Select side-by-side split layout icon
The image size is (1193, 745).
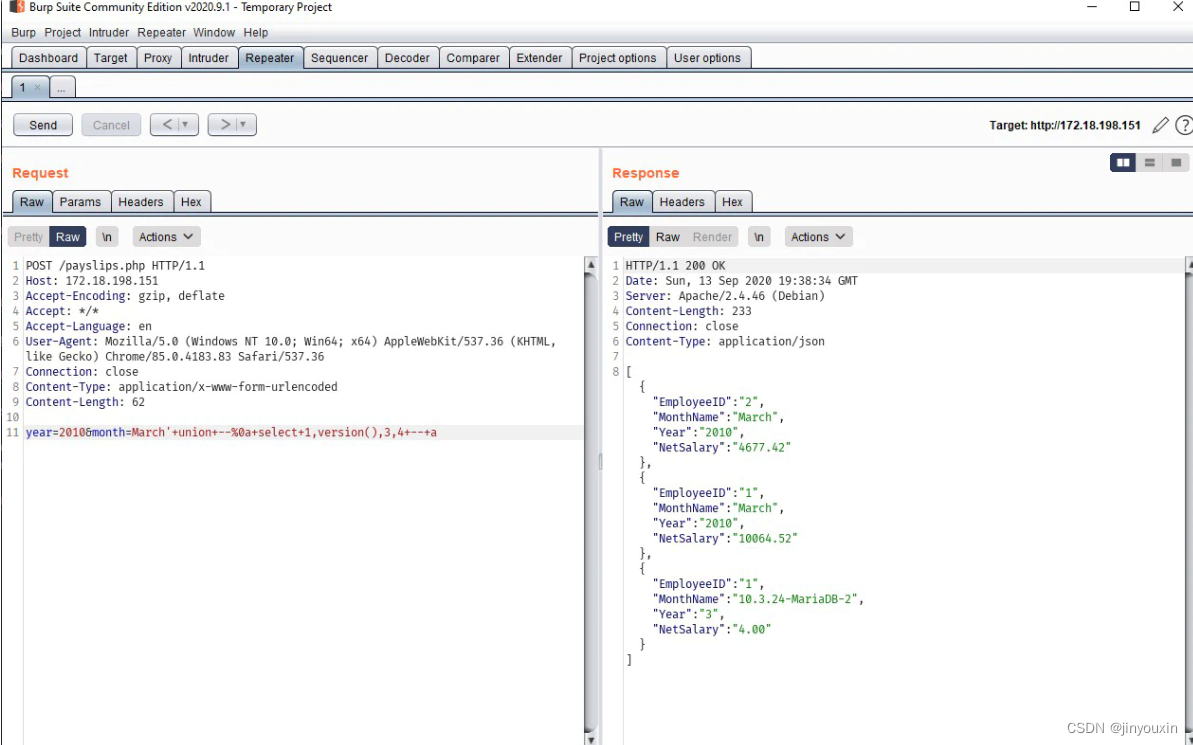[x=1123, y=163]
